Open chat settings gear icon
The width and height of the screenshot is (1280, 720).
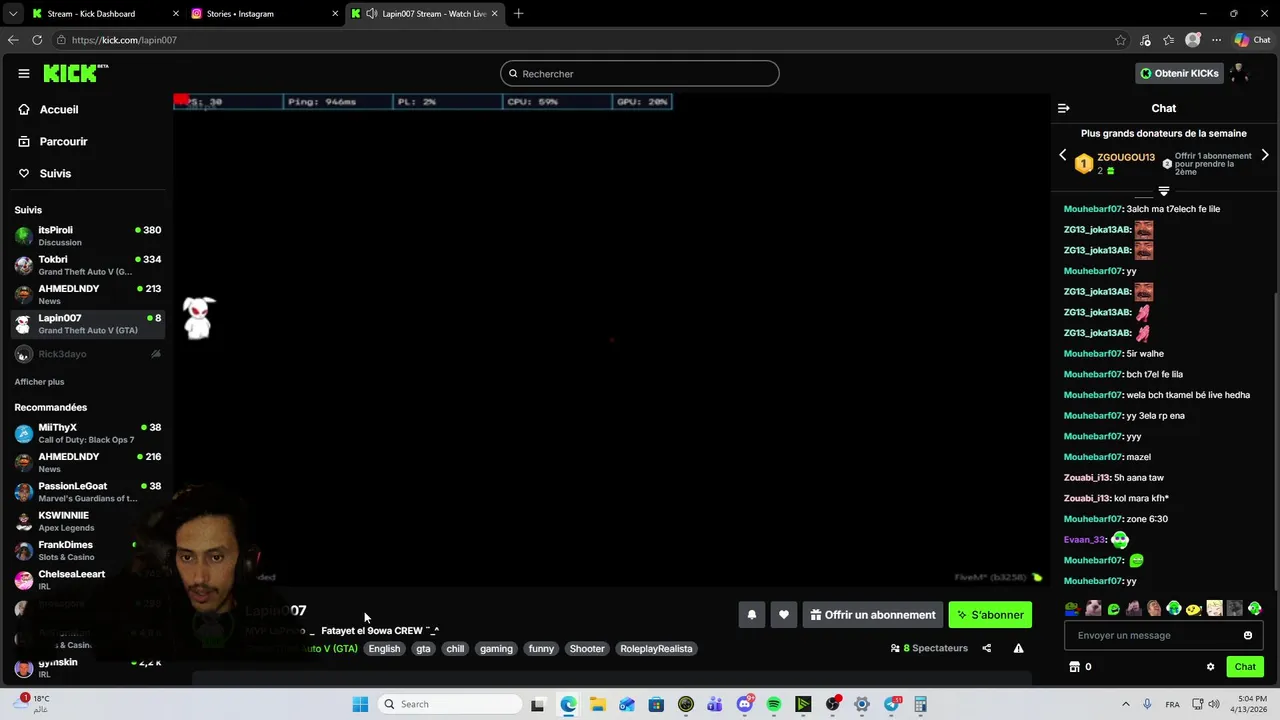1210,667
